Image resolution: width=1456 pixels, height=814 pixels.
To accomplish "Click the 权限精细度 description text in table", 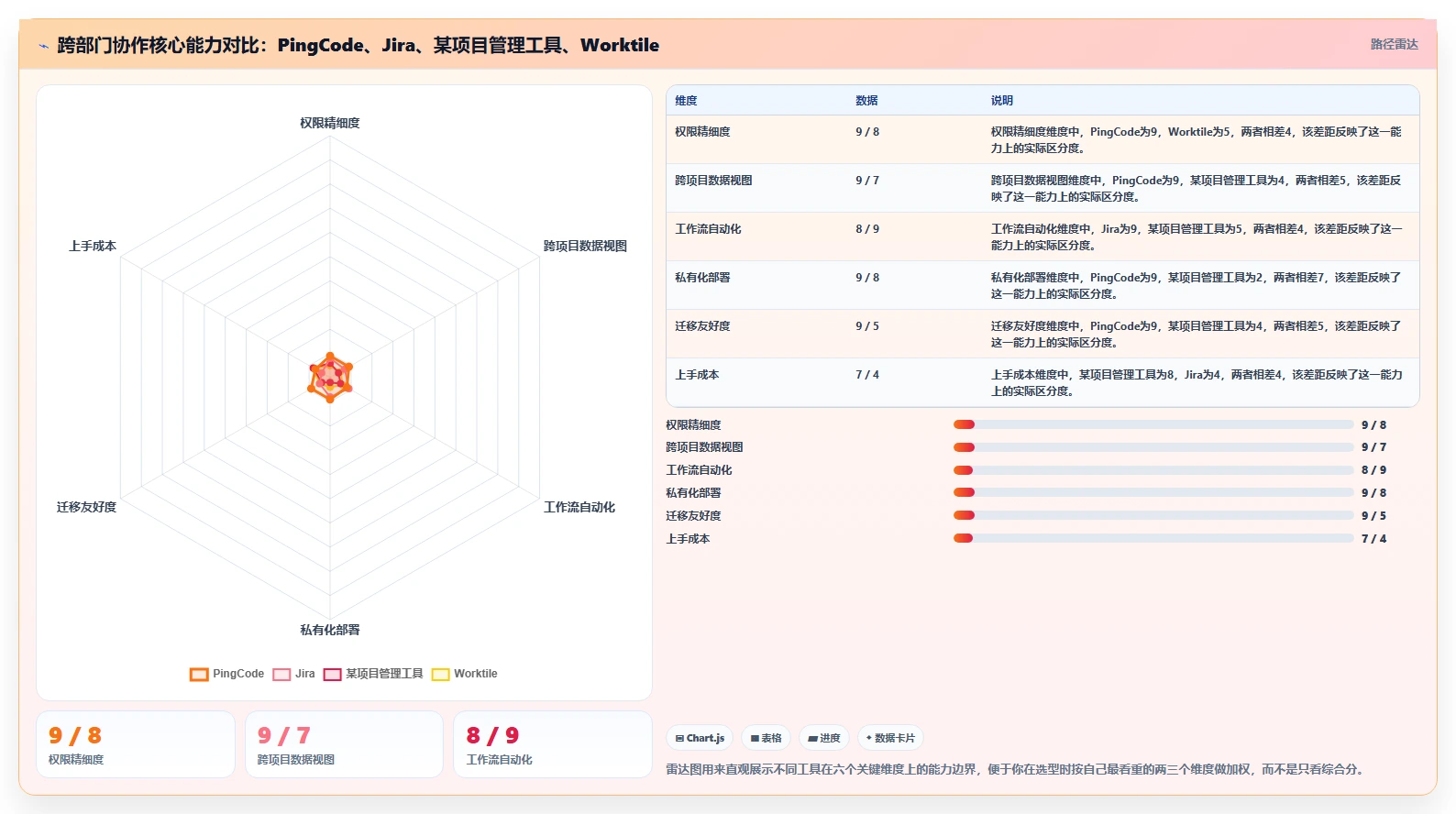I will coord(1196,139).
